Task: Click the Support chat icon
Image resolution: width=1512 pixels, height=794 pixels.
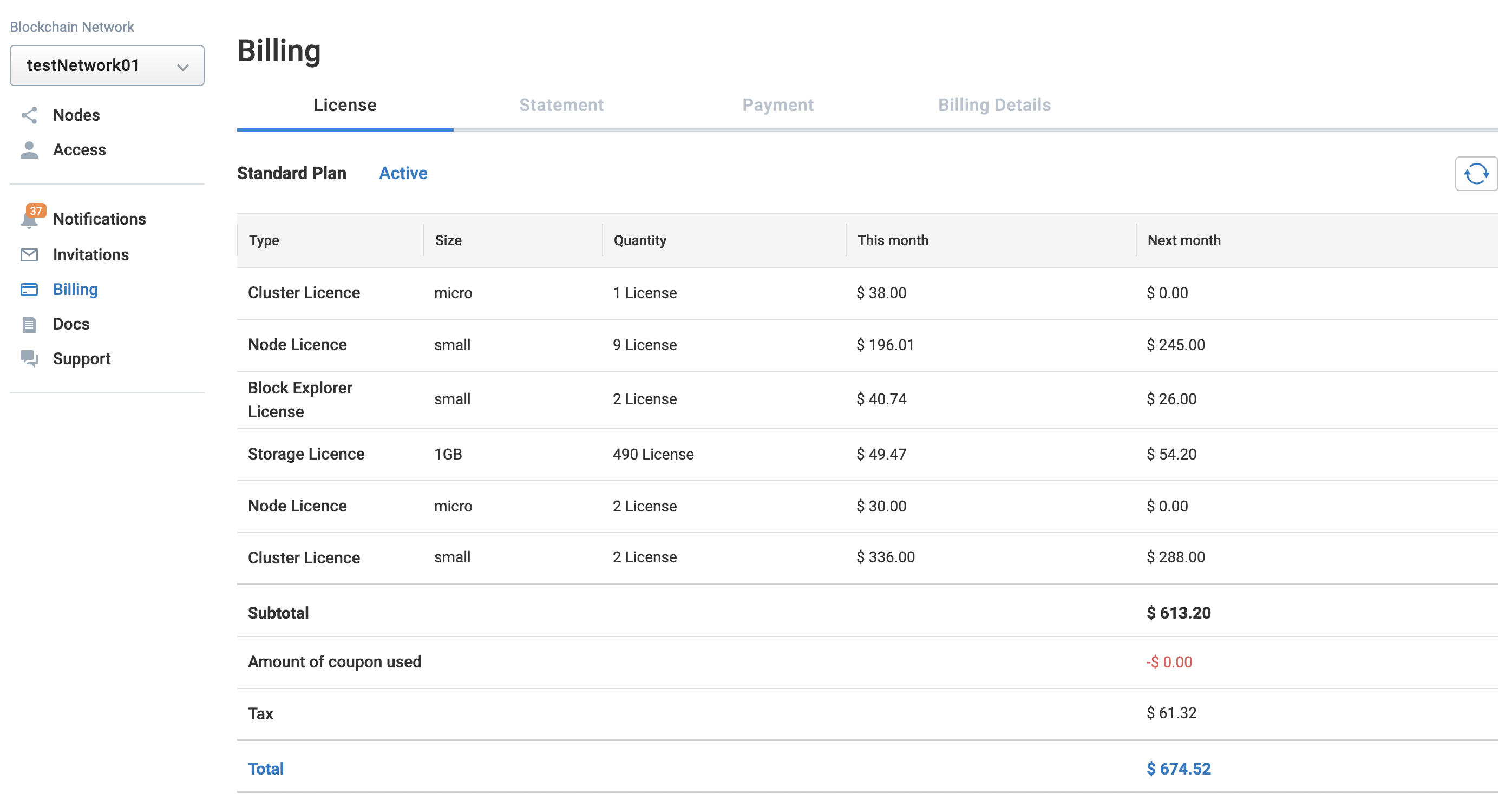Action: (x=29, y=358)
